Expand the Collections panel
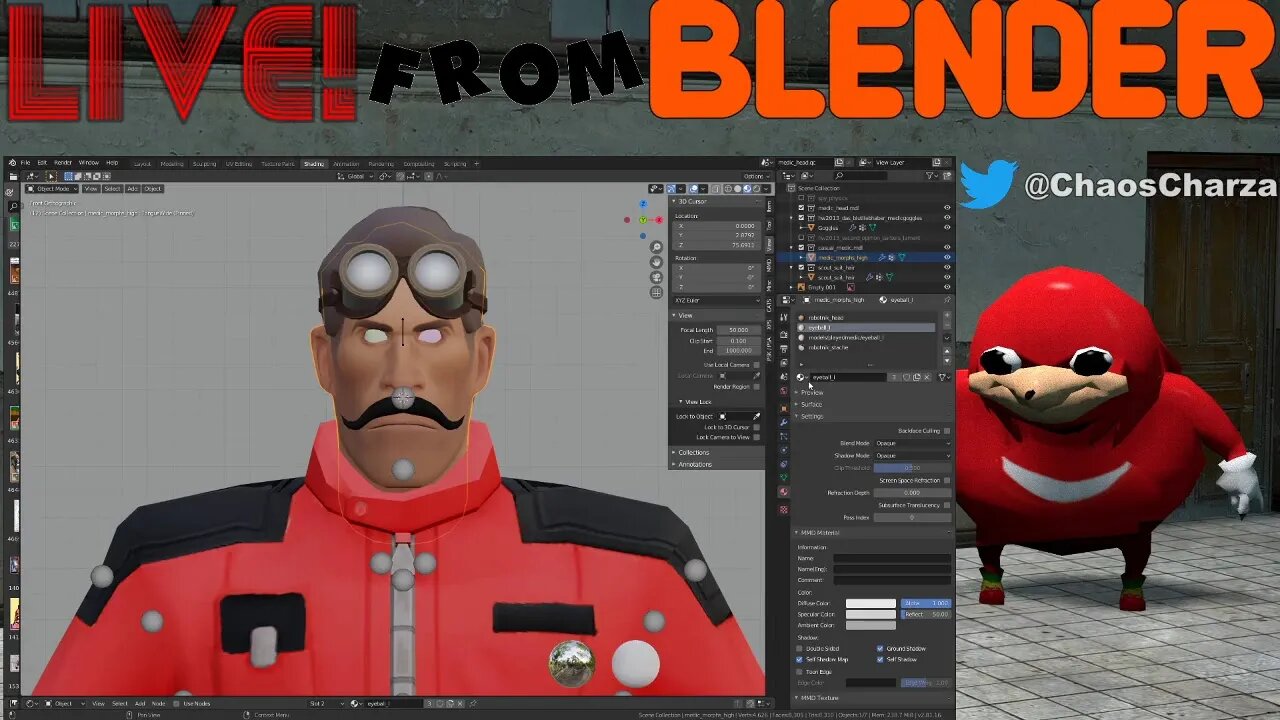Screen dimensions: 1280x720 [693, 452]
